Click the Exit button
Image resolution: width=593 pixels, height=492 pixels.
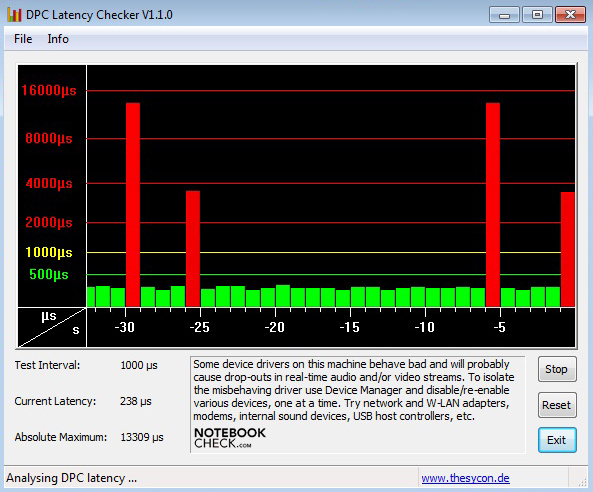557,440
